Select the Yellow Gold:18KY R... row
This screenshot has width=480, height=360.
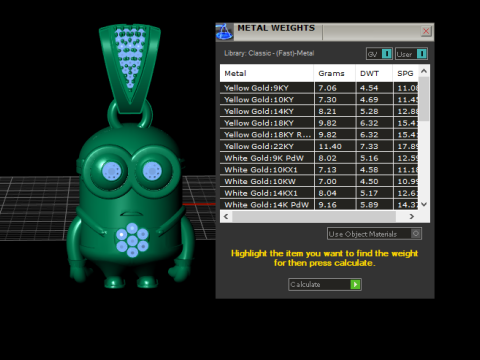[x=319, y=135]
